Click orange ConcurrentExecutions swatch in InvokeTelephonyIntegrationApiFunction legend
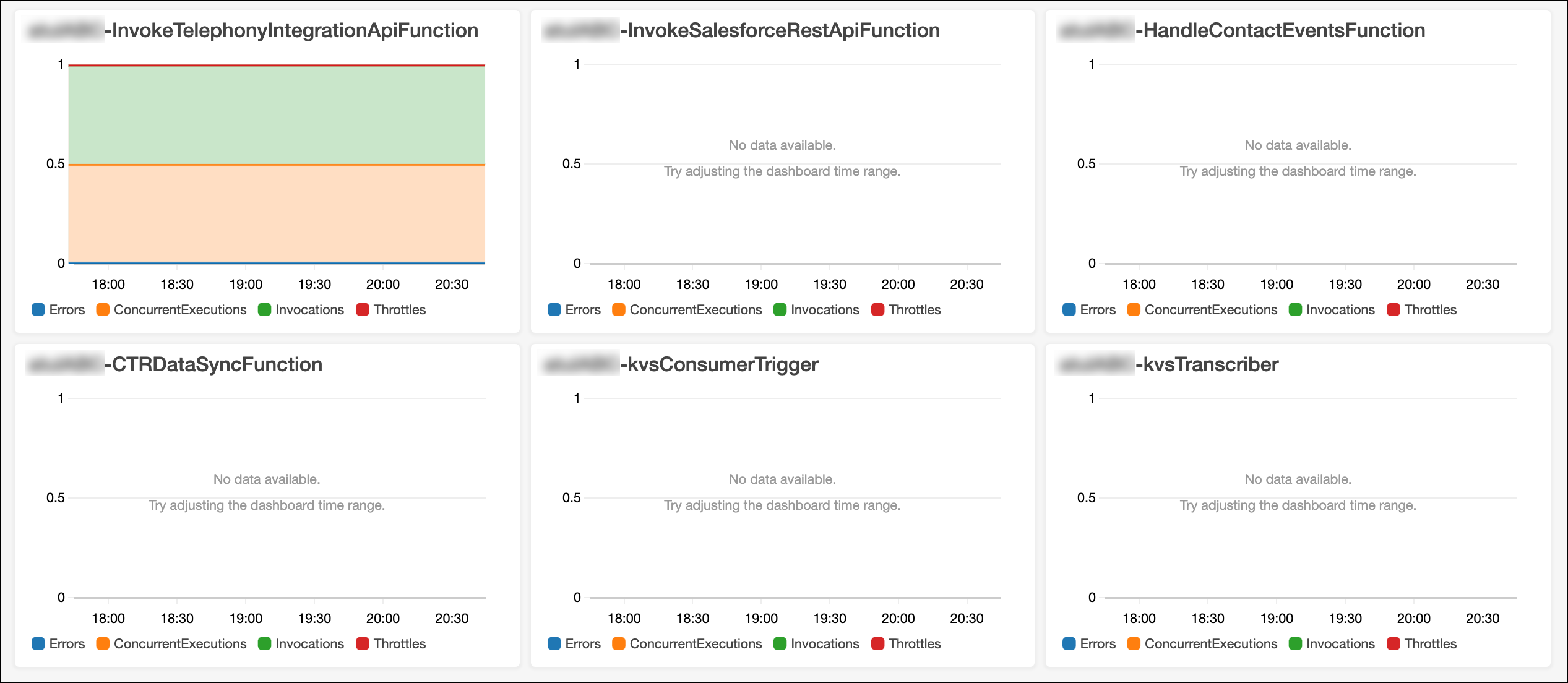The height and width of the screenshot is (683, 1568). [x=103, y=309]
